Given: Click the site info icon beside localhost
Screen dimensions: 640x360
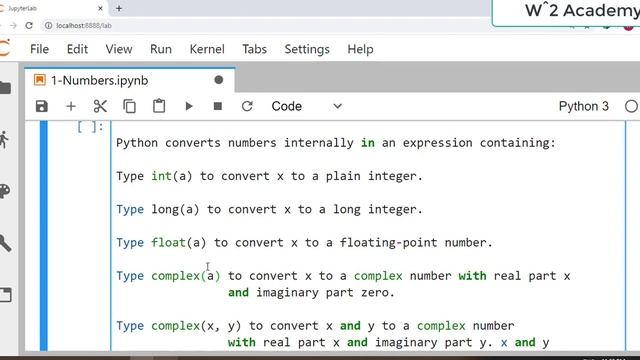Looking at the screenshot, I should [49, 25].
